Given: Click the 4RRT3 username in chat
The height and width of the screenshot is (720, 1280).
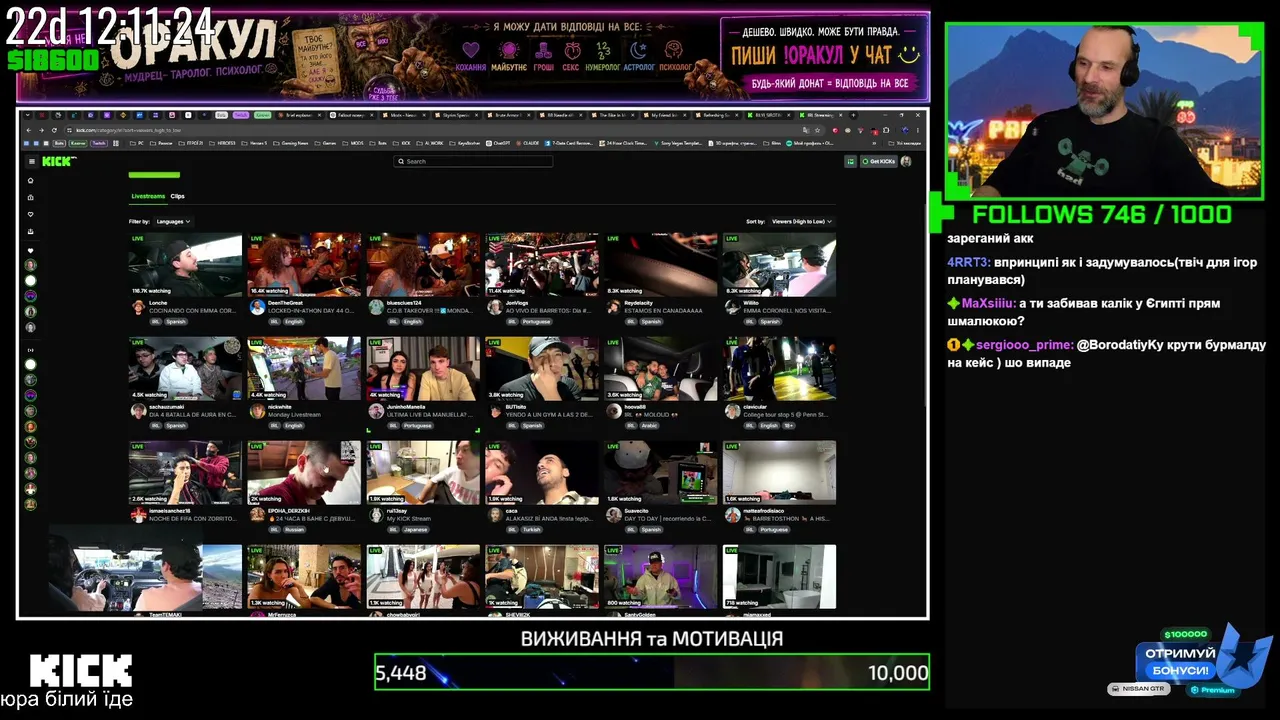Looking at the screenshot, I should point(968,262).
